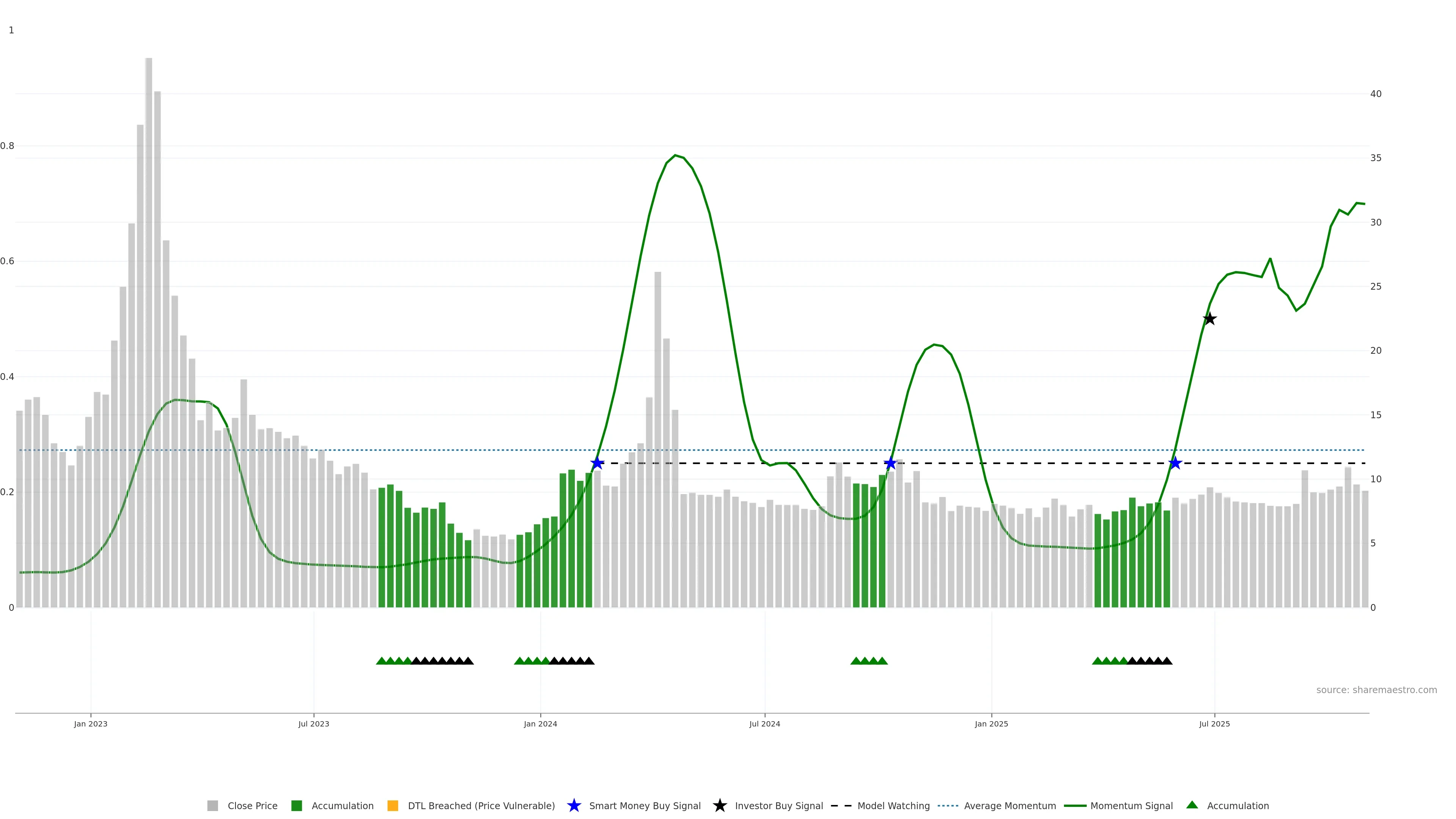Click the blue star before Jul 2025

[x=1175, y=463]
